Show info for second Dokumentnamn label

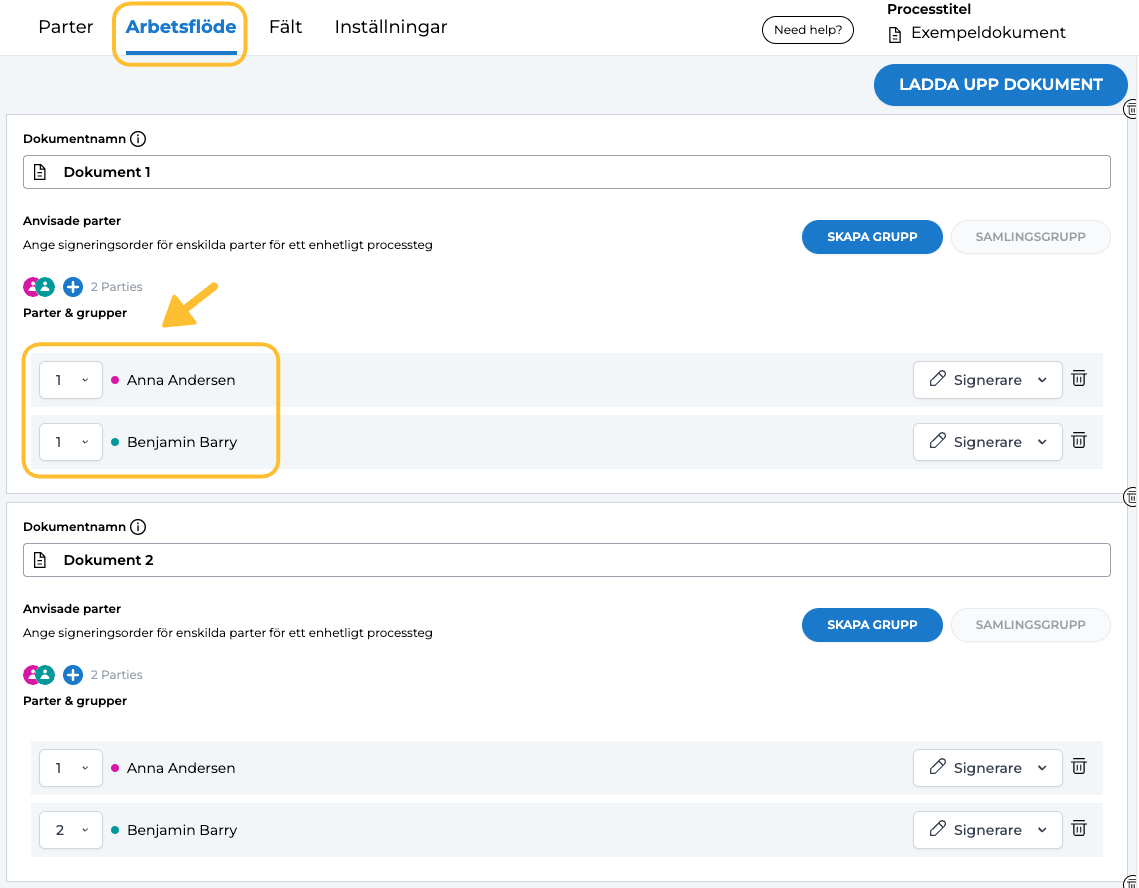[x=139, y=527]
